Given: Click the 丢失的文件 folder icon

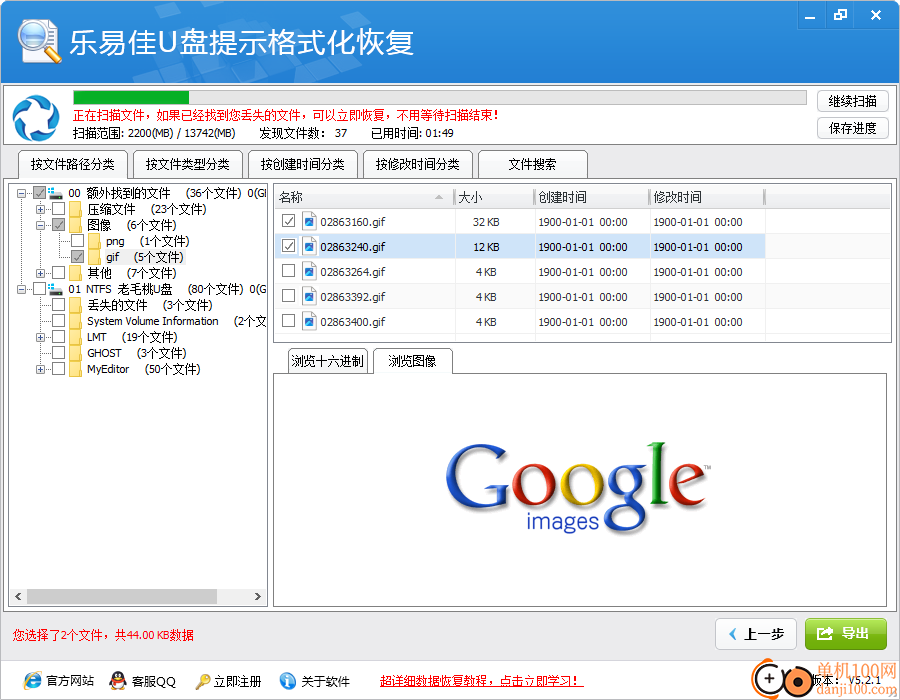Looking at the screenshot, I should tap(75, 305).
